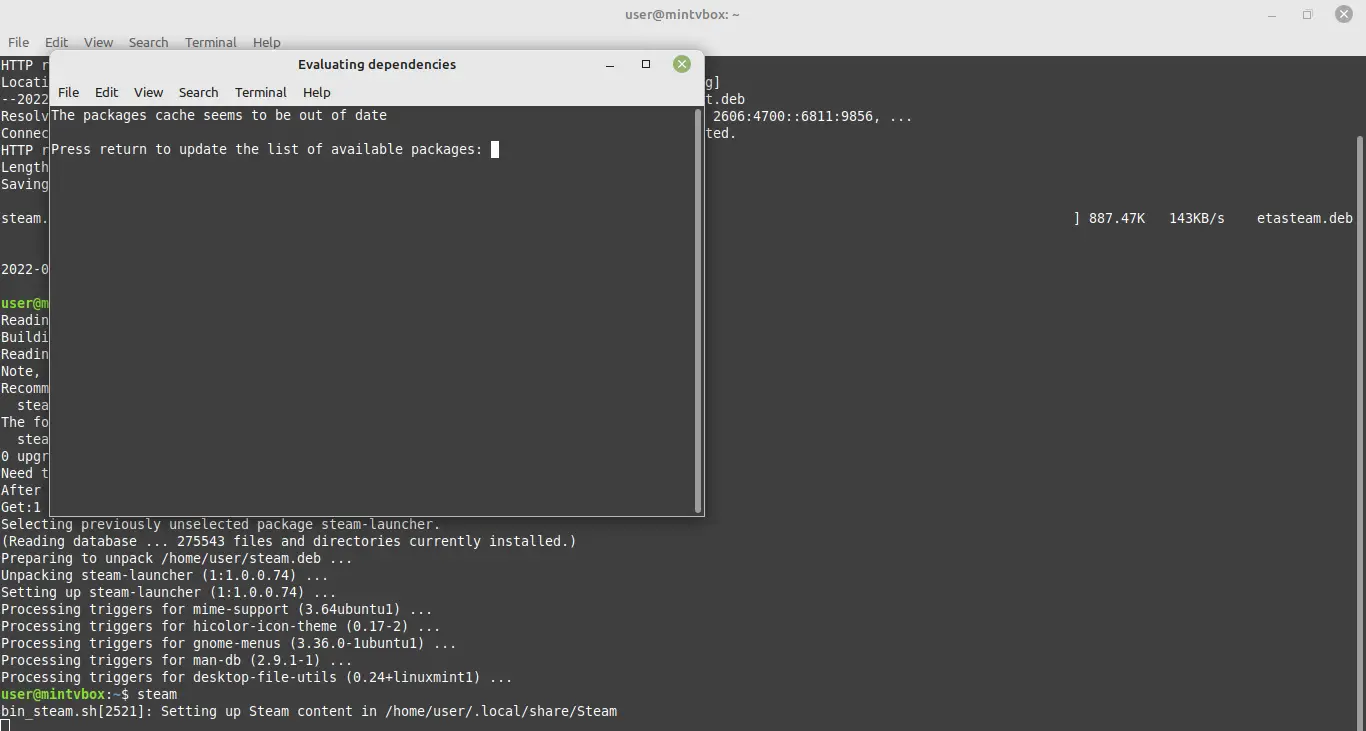1366x731 pixels.
Task: Close the user@mintvbox terminal window
Action: coord(1344,14)
